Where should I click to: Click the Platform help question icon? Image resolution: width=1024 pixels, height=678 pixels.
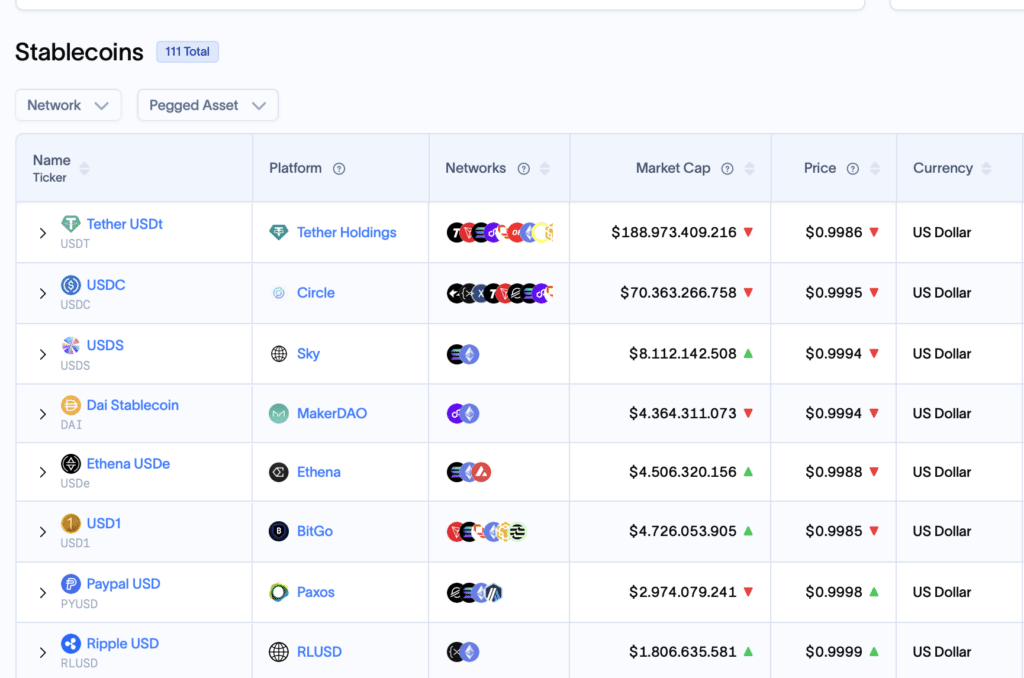(339, 169)
